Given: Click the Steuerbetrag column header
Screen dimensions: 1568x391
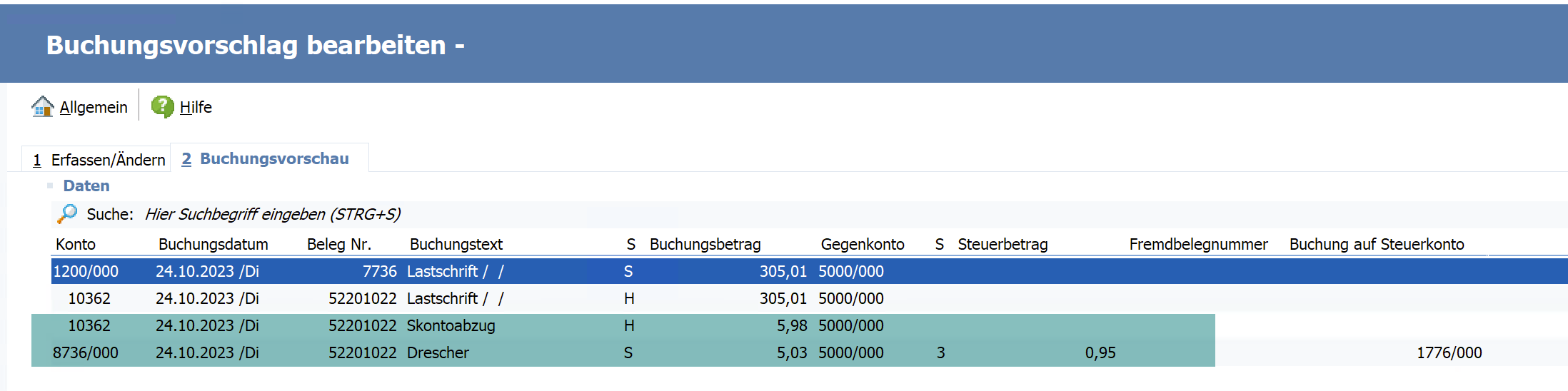Looking at the screenshot, I should pyautogui.click(x=1002, y=244).
